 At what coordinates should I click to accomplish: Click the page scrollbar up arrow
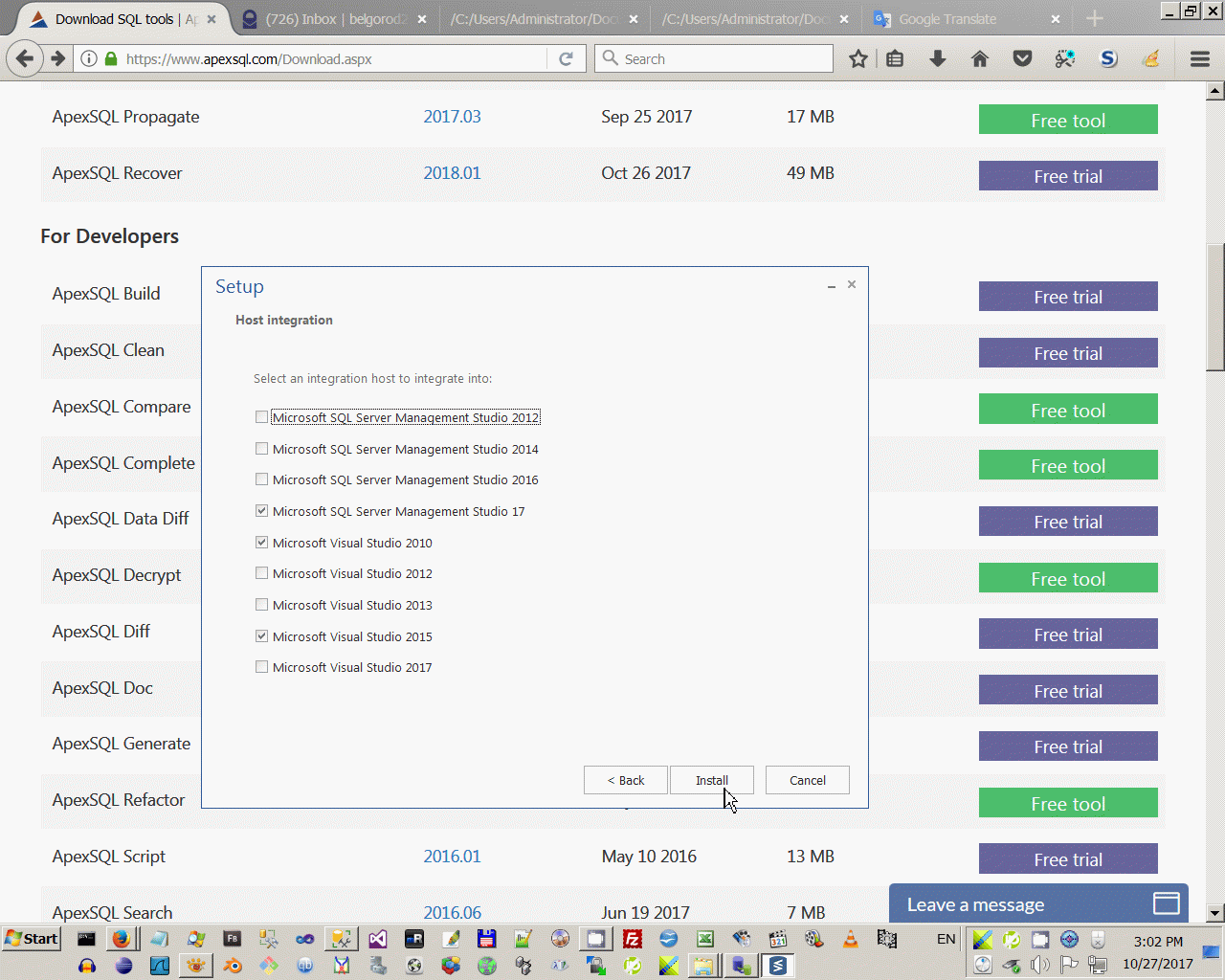[1215, 91]
